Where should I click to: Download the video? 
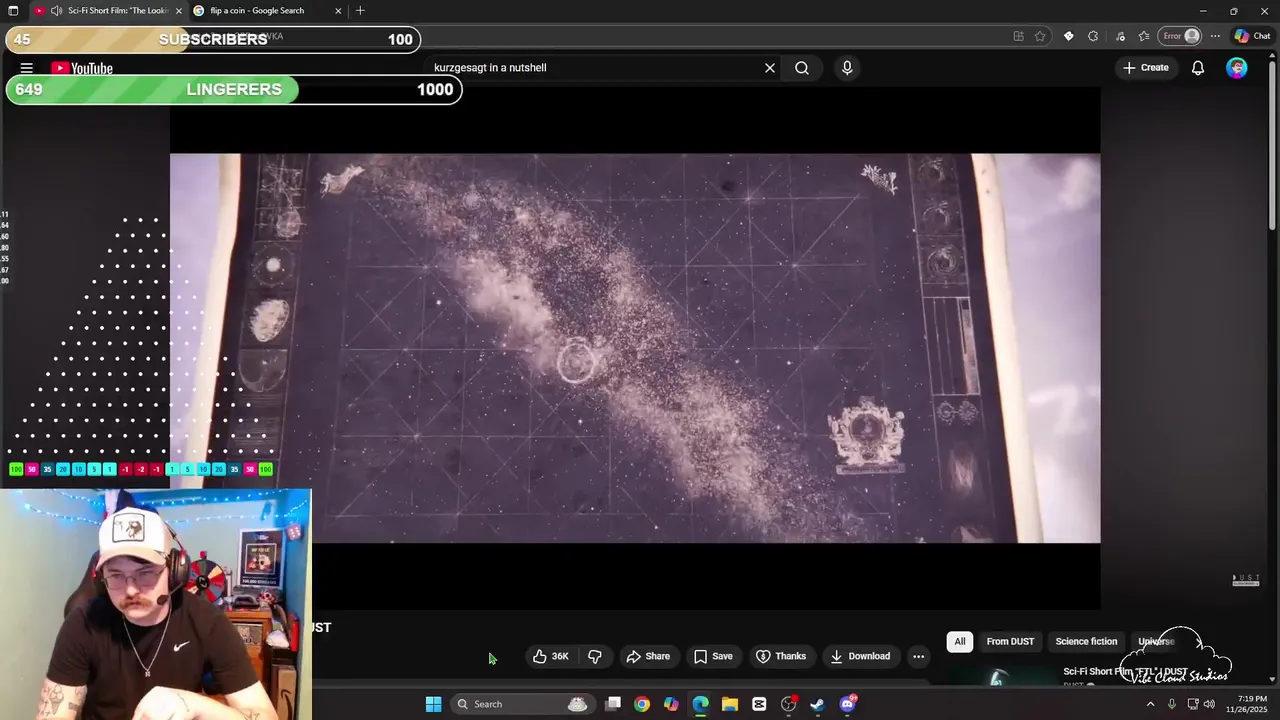859,656
